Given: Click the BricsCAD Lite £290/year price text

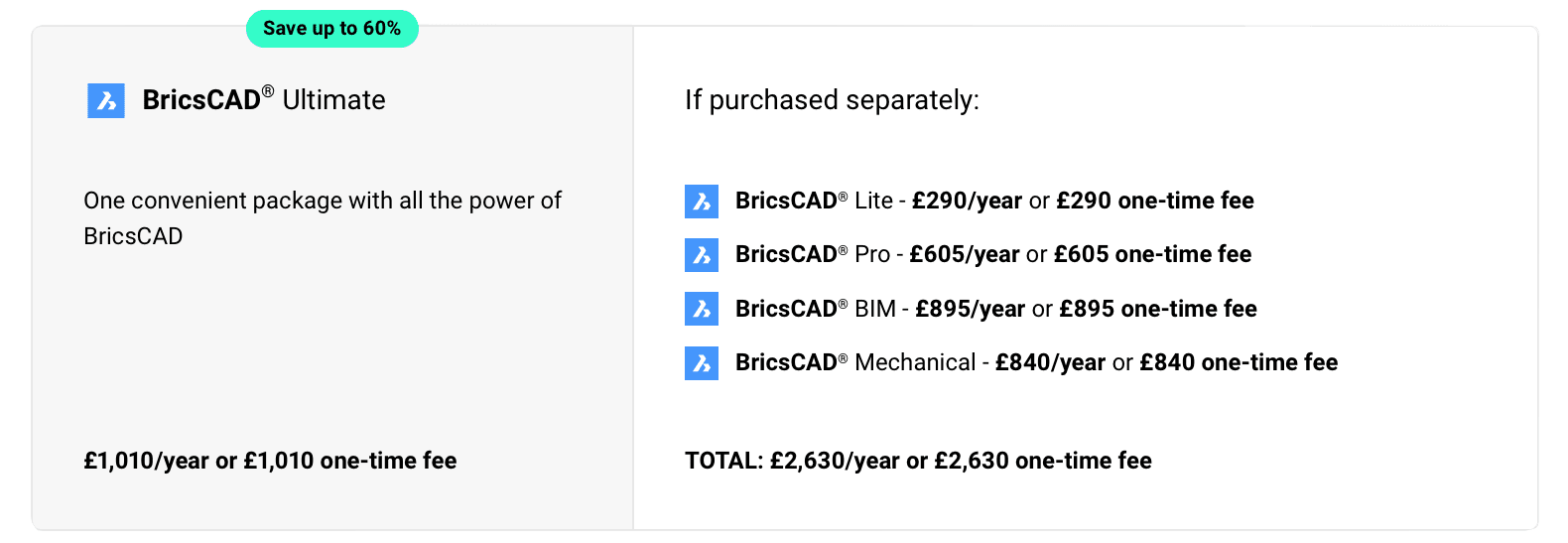Looking at the screenshot, I should coord(967,202).
